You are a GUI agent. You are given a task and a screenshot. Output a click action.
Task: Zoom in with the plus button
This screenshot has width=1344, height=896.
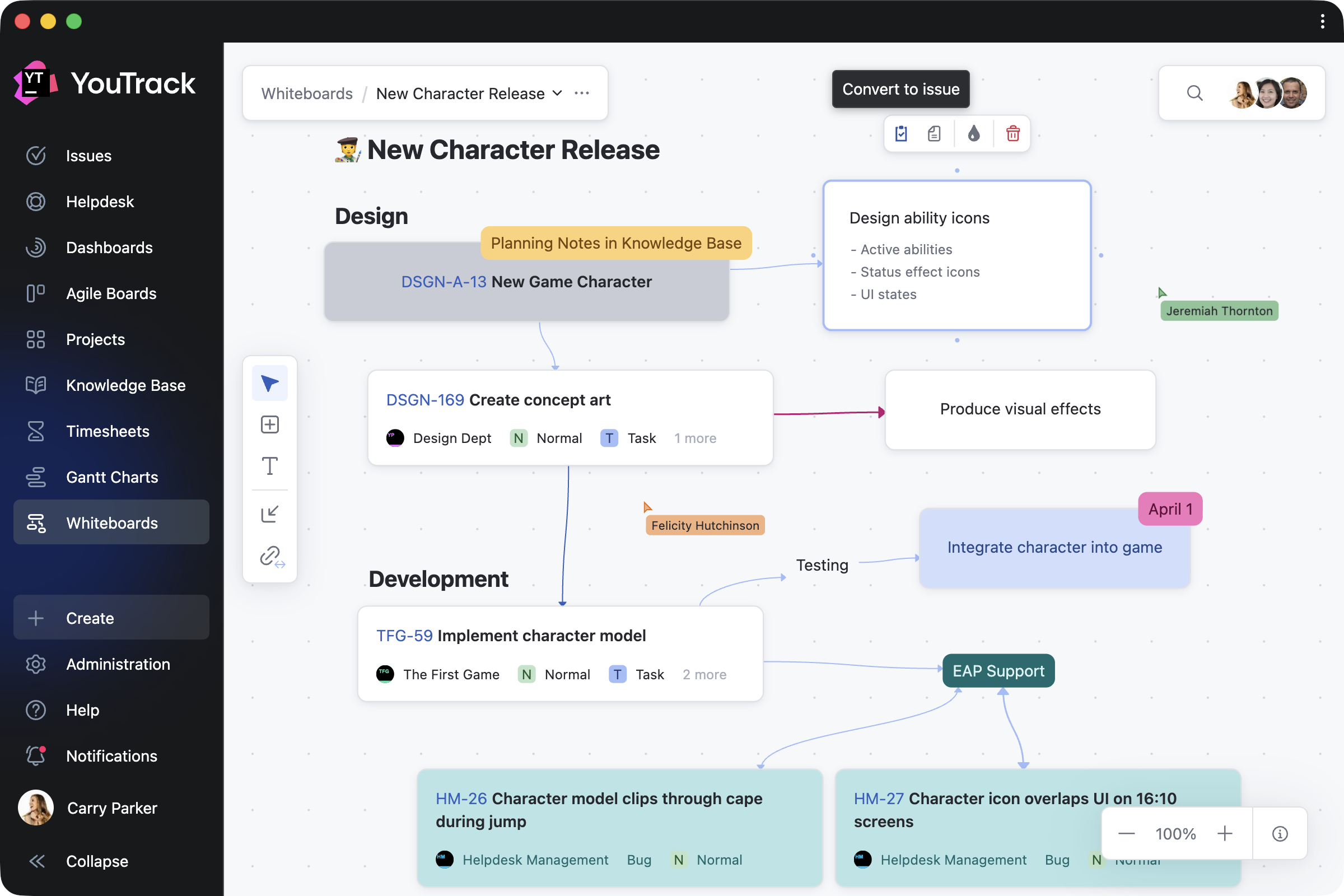(1225, 834)
